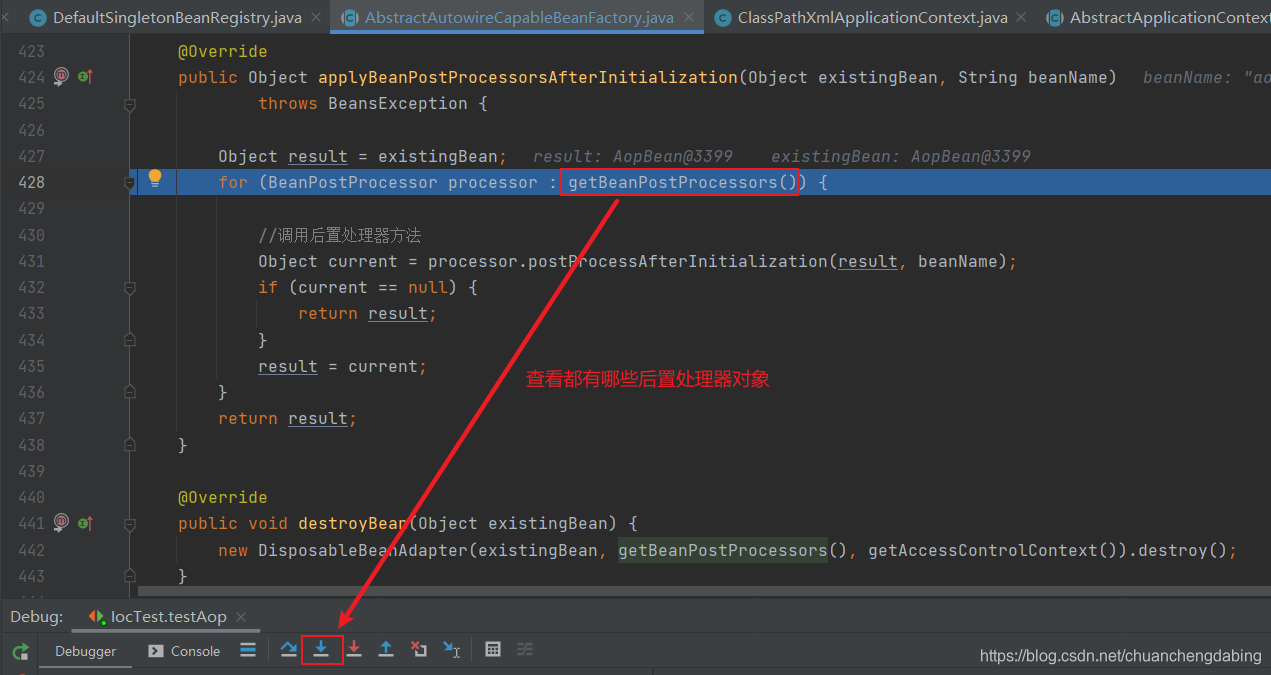The height and width of the screenshot is (675, 1271).
Task: Switch to the Console tab
Action: click(184, 651)
